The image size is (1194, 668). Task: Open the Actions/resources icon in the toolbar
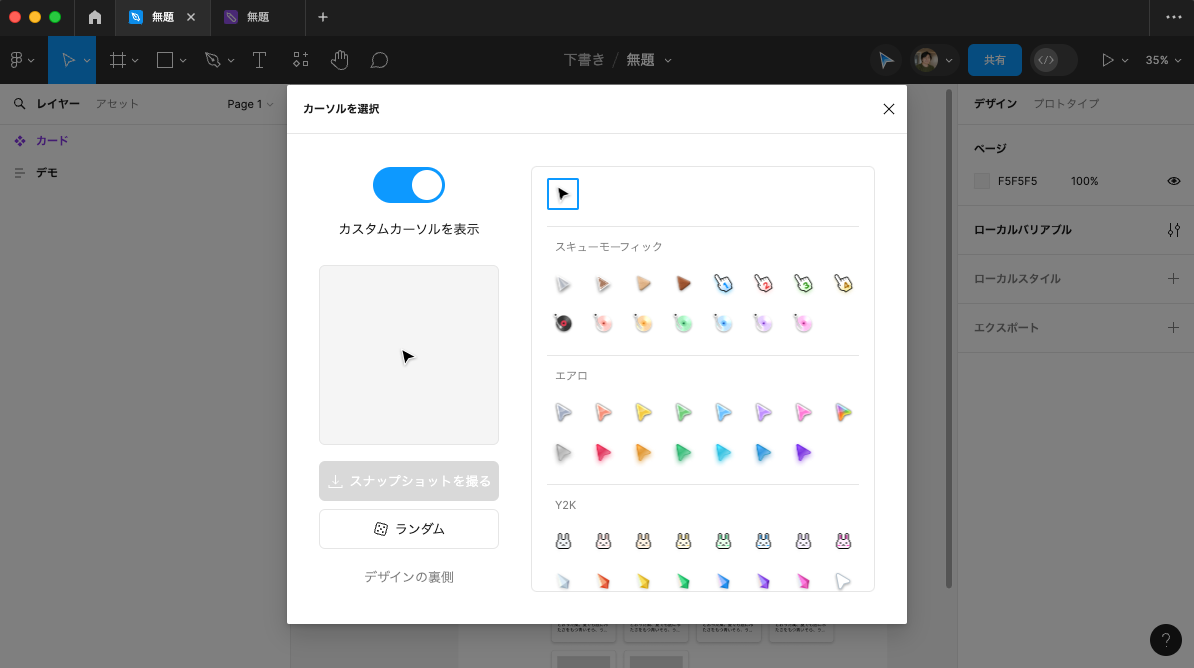tap(300, 60)
